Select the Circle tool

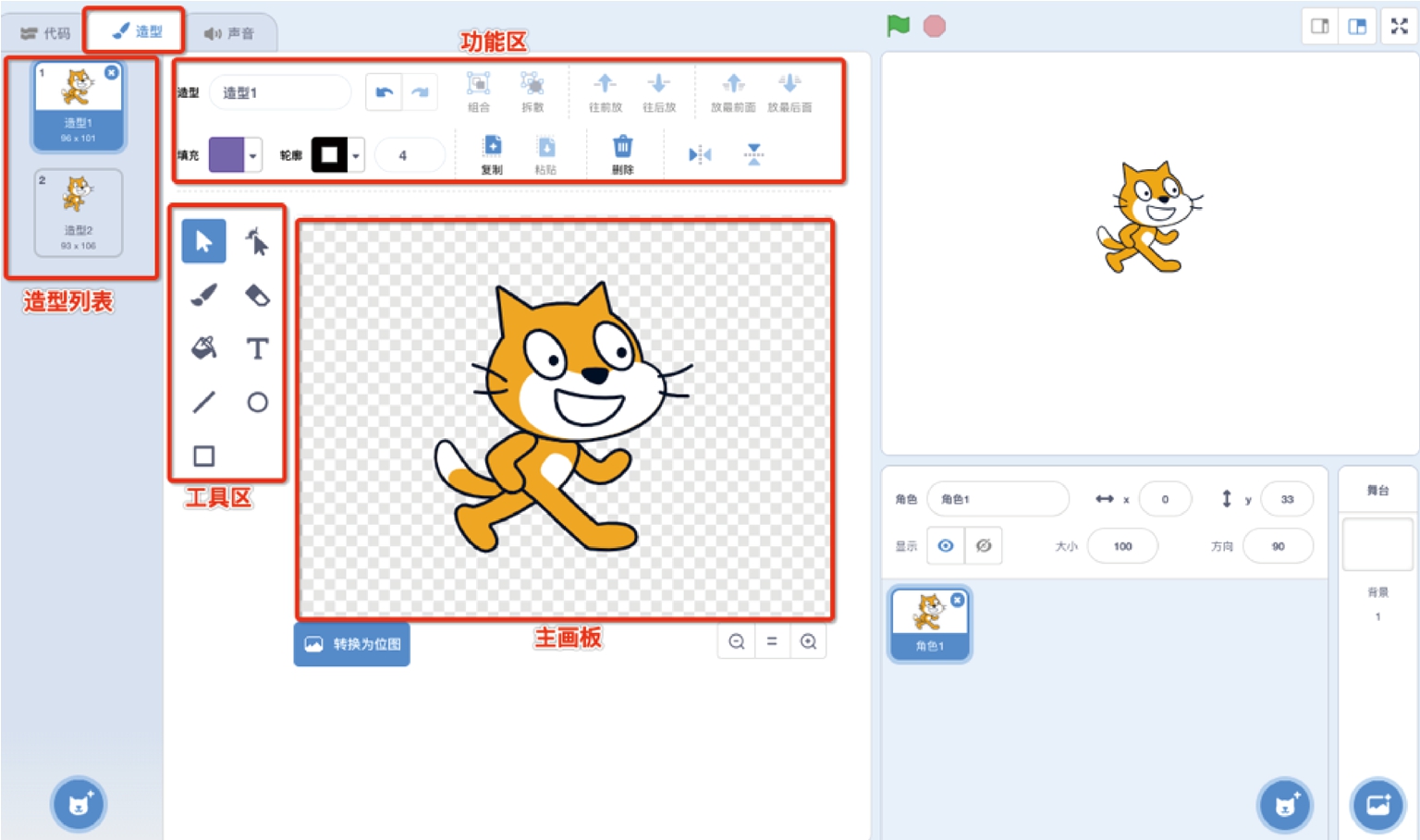(x=257, y=402)
